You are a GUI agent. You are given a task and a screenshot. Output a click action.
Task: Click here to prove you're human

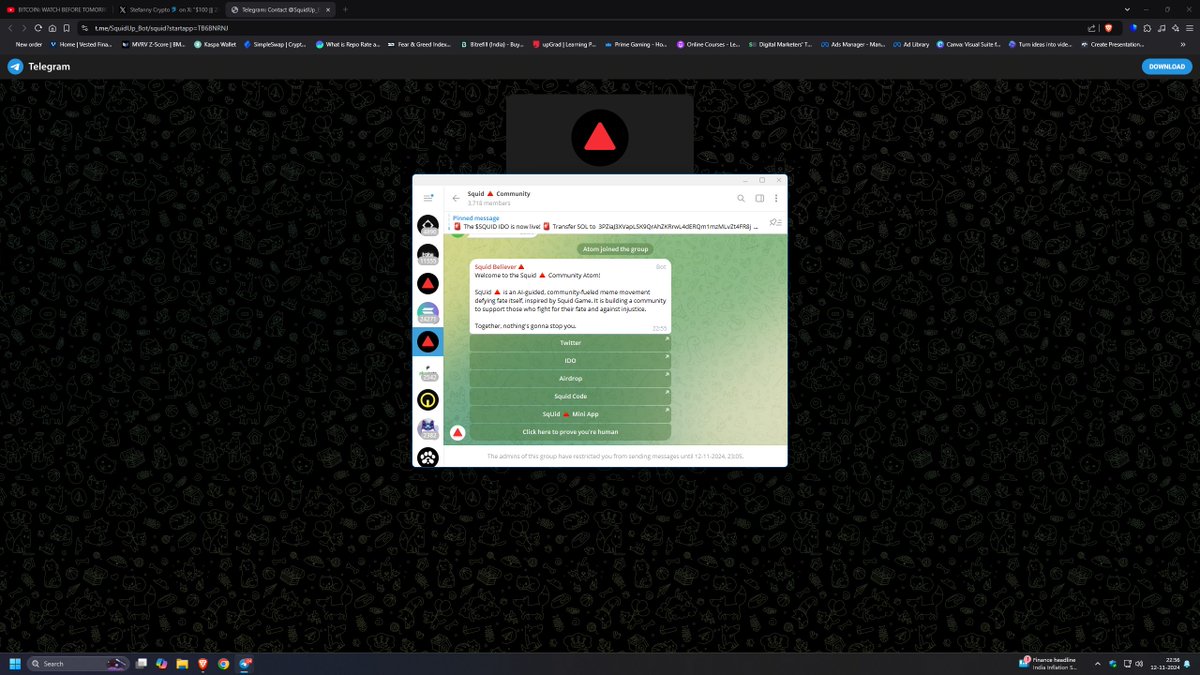[x=570, y=432]
